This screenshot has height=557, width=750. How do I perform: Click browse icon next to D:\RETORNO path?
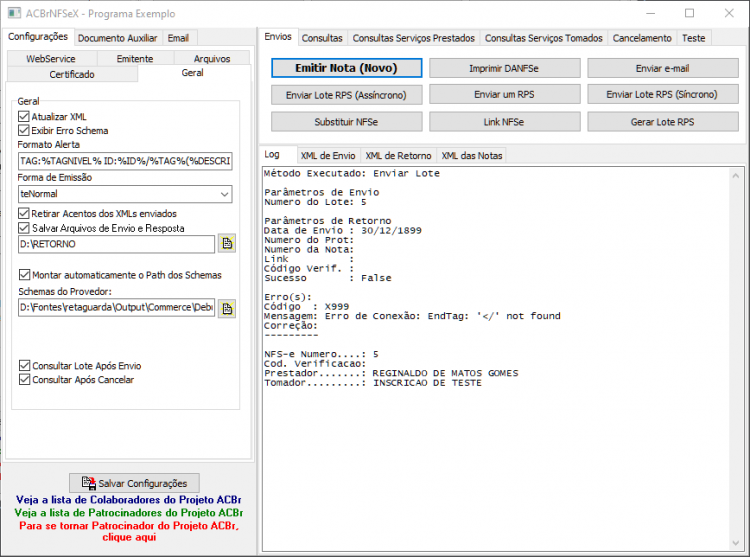tap(227, 244)
